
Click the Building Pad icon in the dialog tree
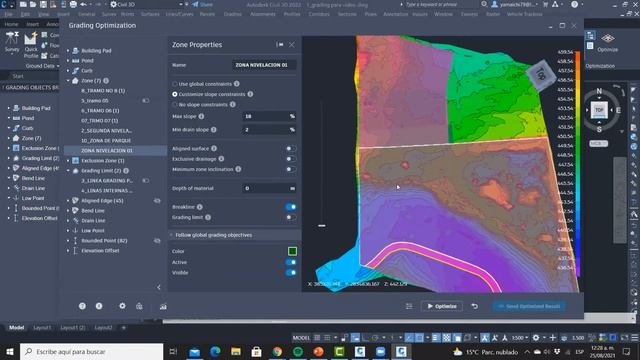pyautogui.click(x=76, y=51)
